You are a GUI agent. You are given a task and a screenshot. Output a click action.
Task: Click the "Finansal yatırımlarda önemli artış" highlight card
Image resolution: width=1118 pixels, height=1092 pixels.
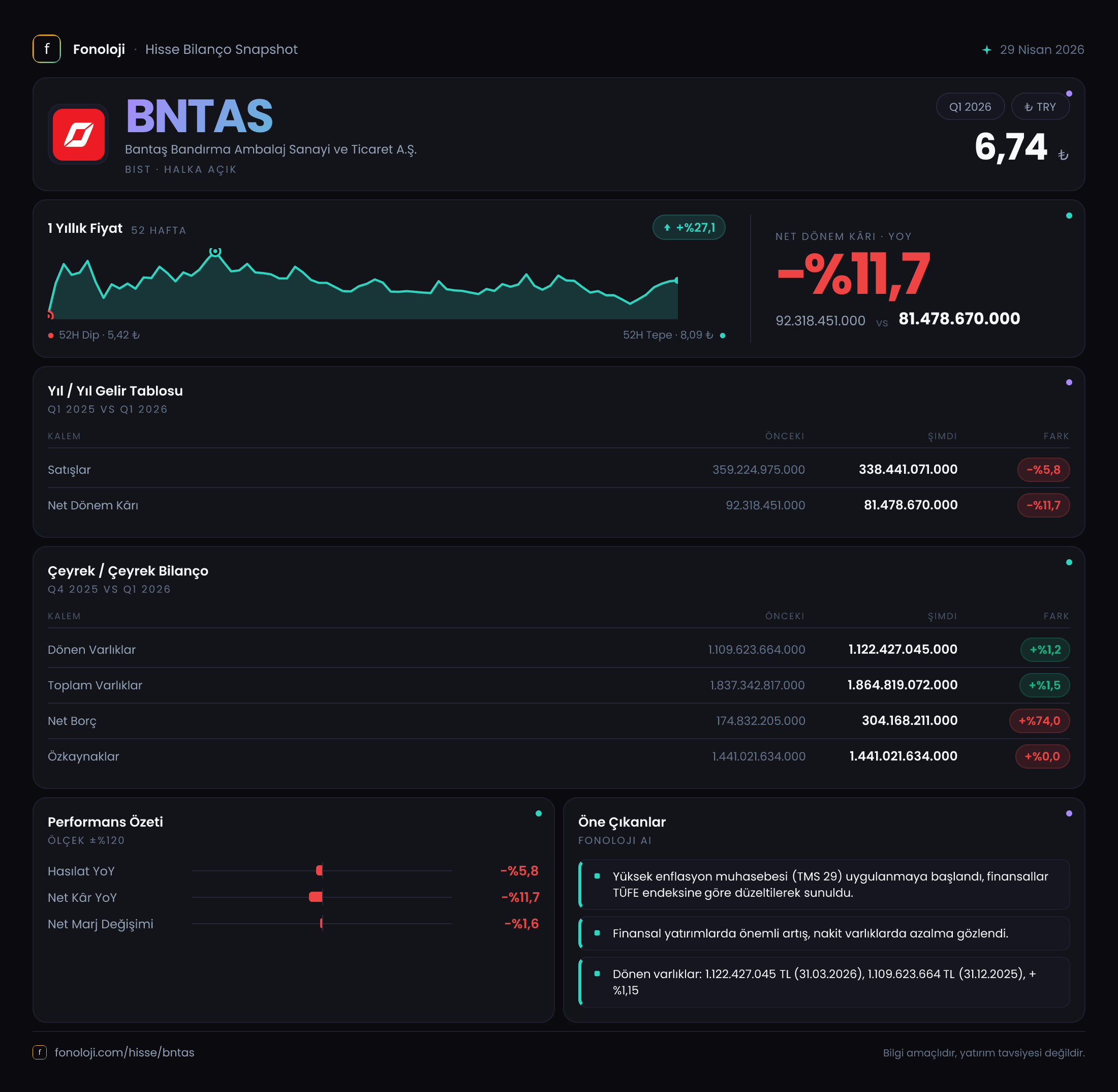[824, 933]
